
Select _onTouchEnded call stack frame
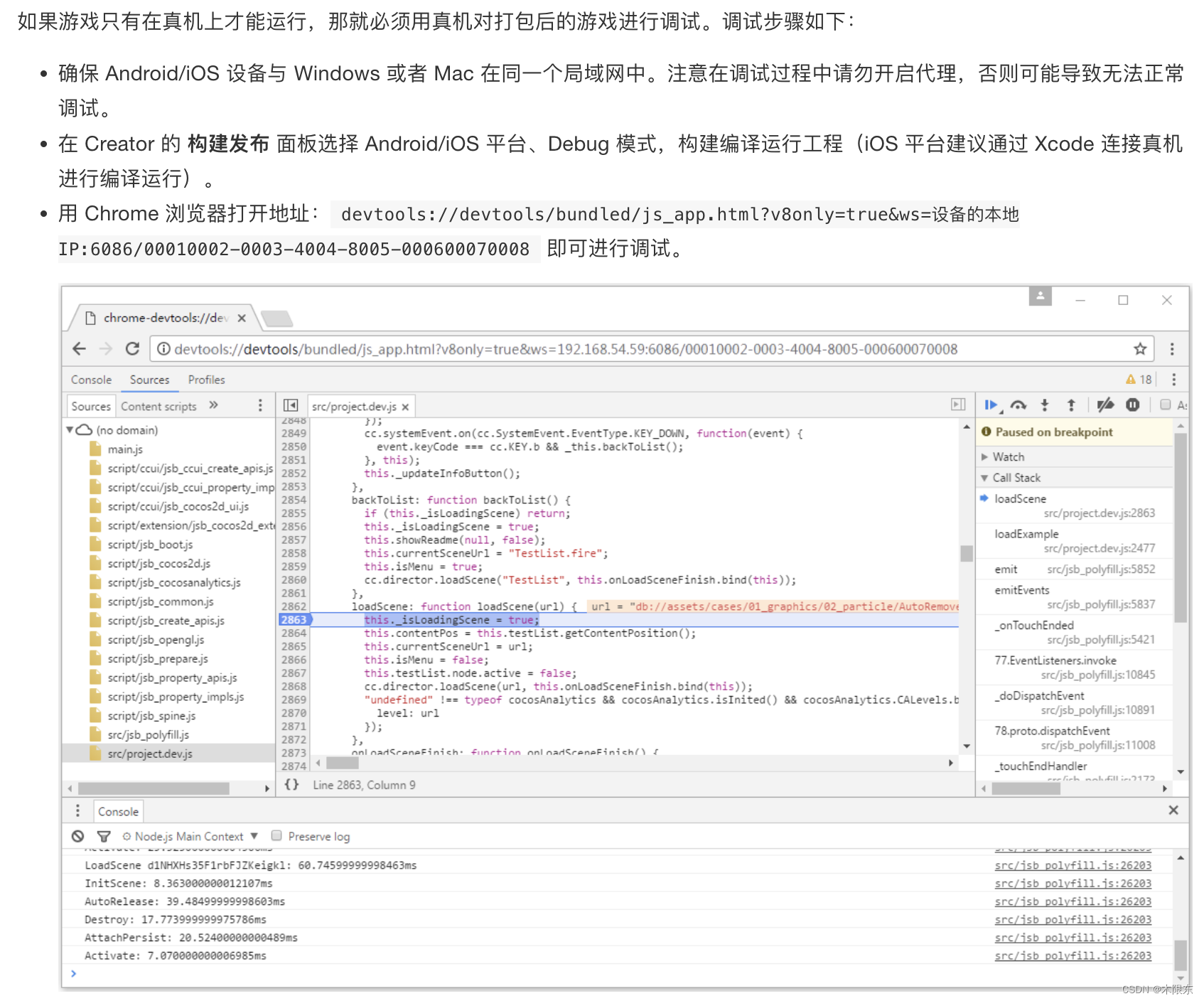pyautogui.click(x=1073, y=632)
